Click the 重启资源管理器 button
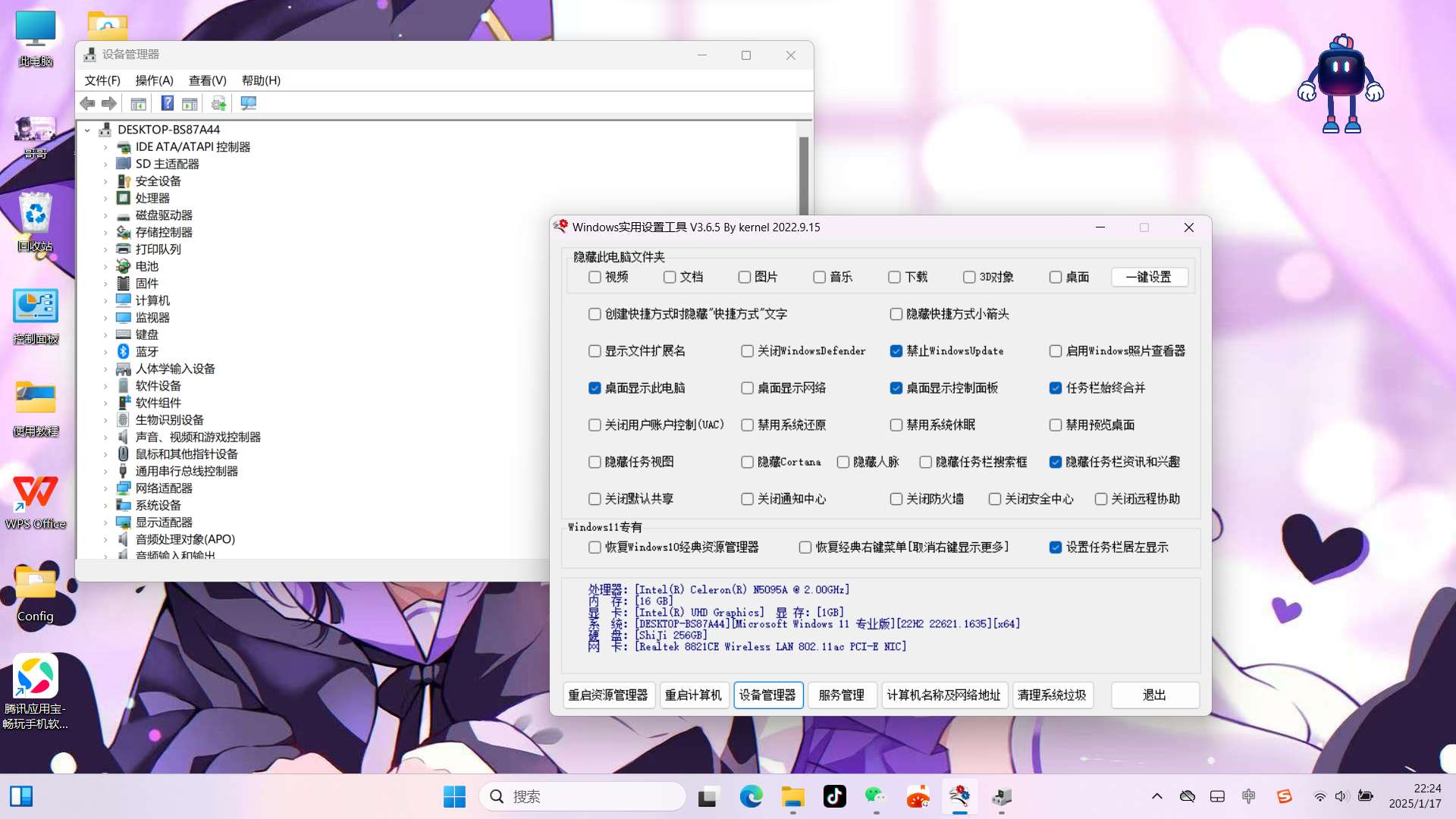The height and width of the screenshot is (819, 1456). tap(608, 695)
